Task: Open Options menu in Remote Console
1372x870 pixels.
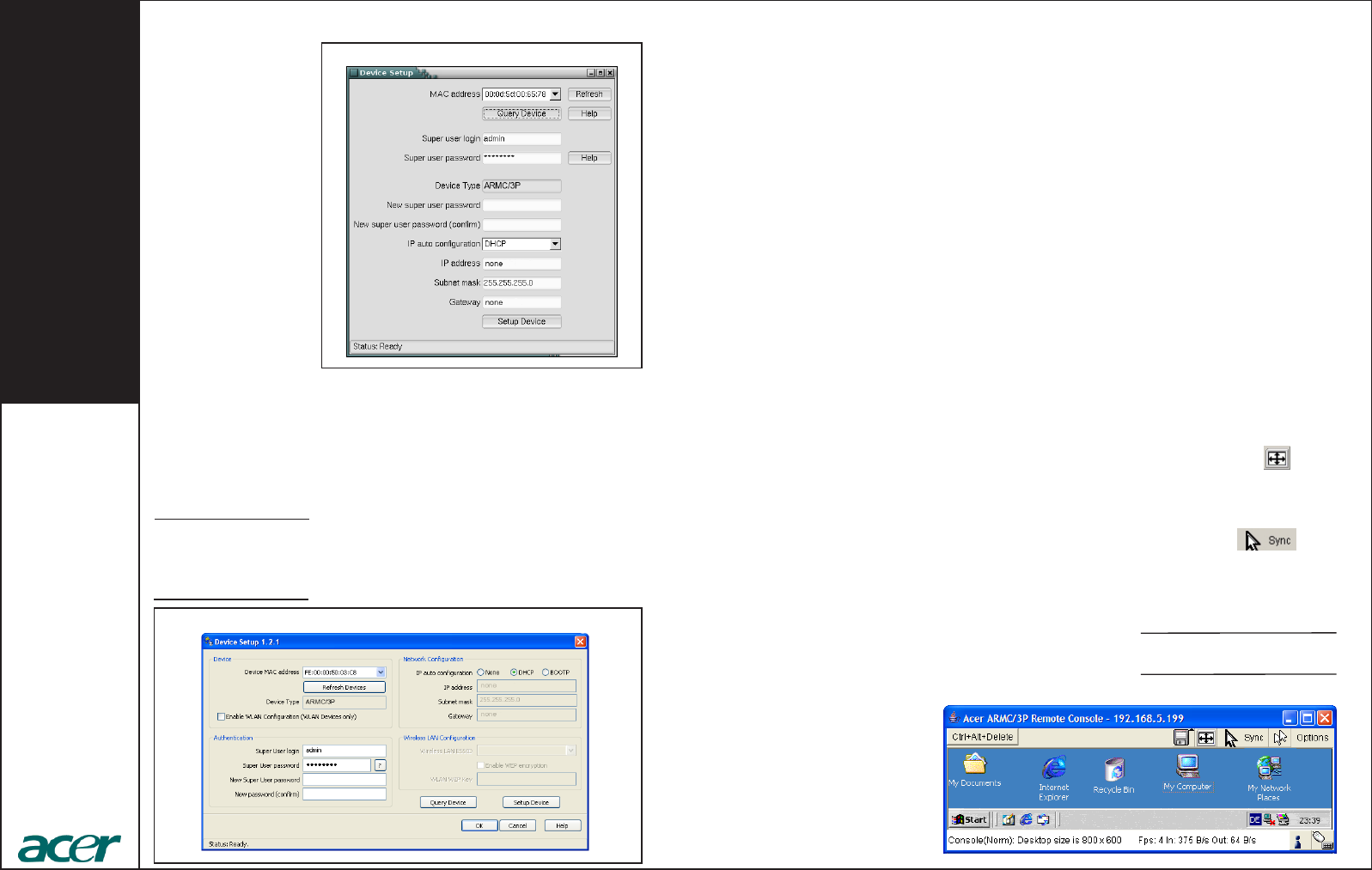Action: click(x=1312, y=738)
